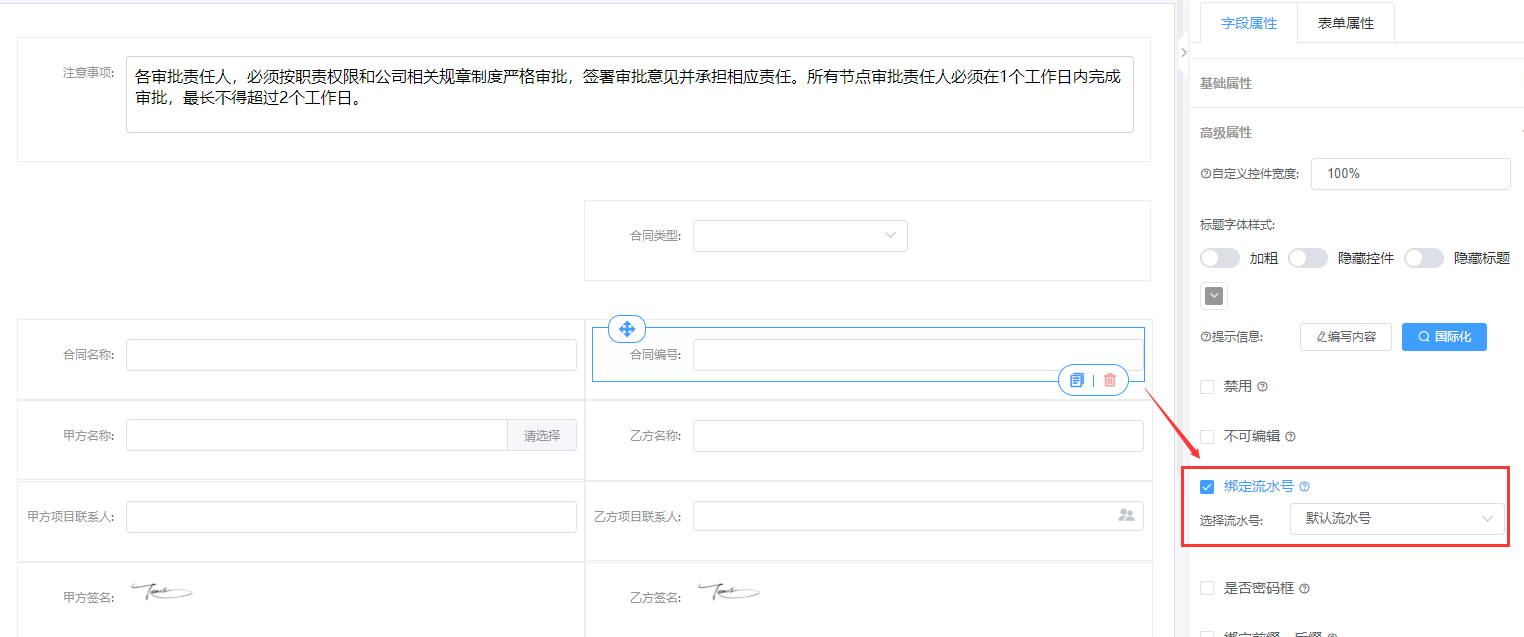Switch to the 表单属性 tab

[x=1345, y=23]
